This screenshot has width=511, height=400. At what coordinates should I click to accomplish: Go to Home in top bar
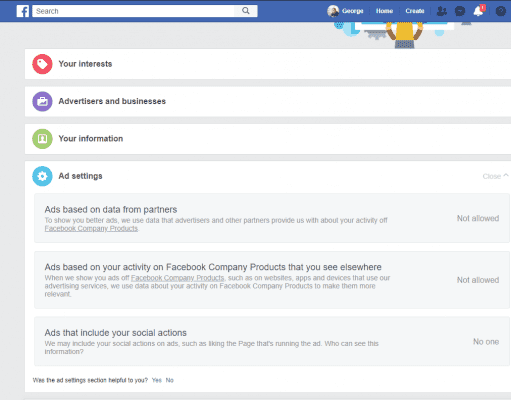click(x=384, y=11)
